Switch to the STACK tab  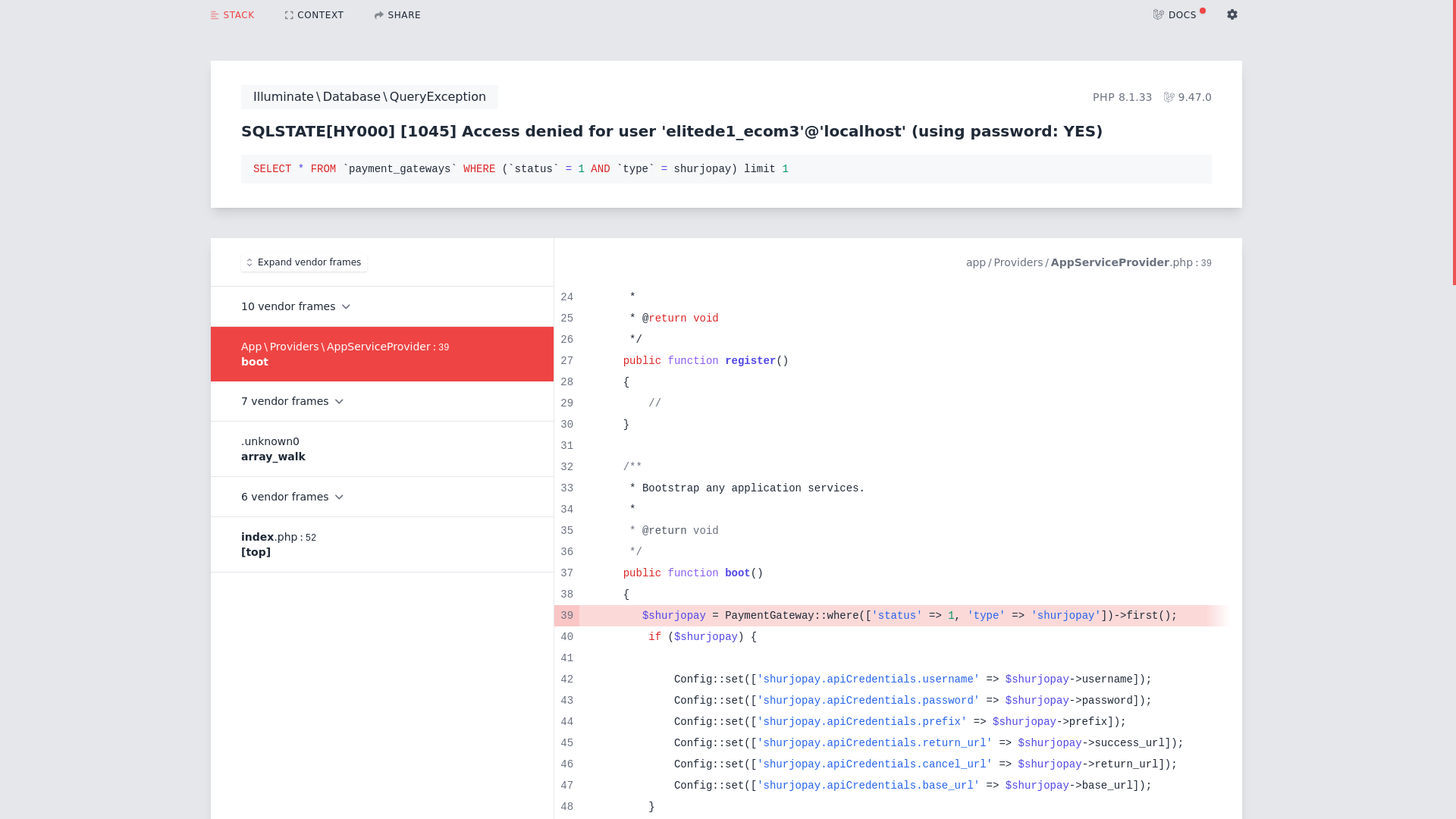[233, 15]
